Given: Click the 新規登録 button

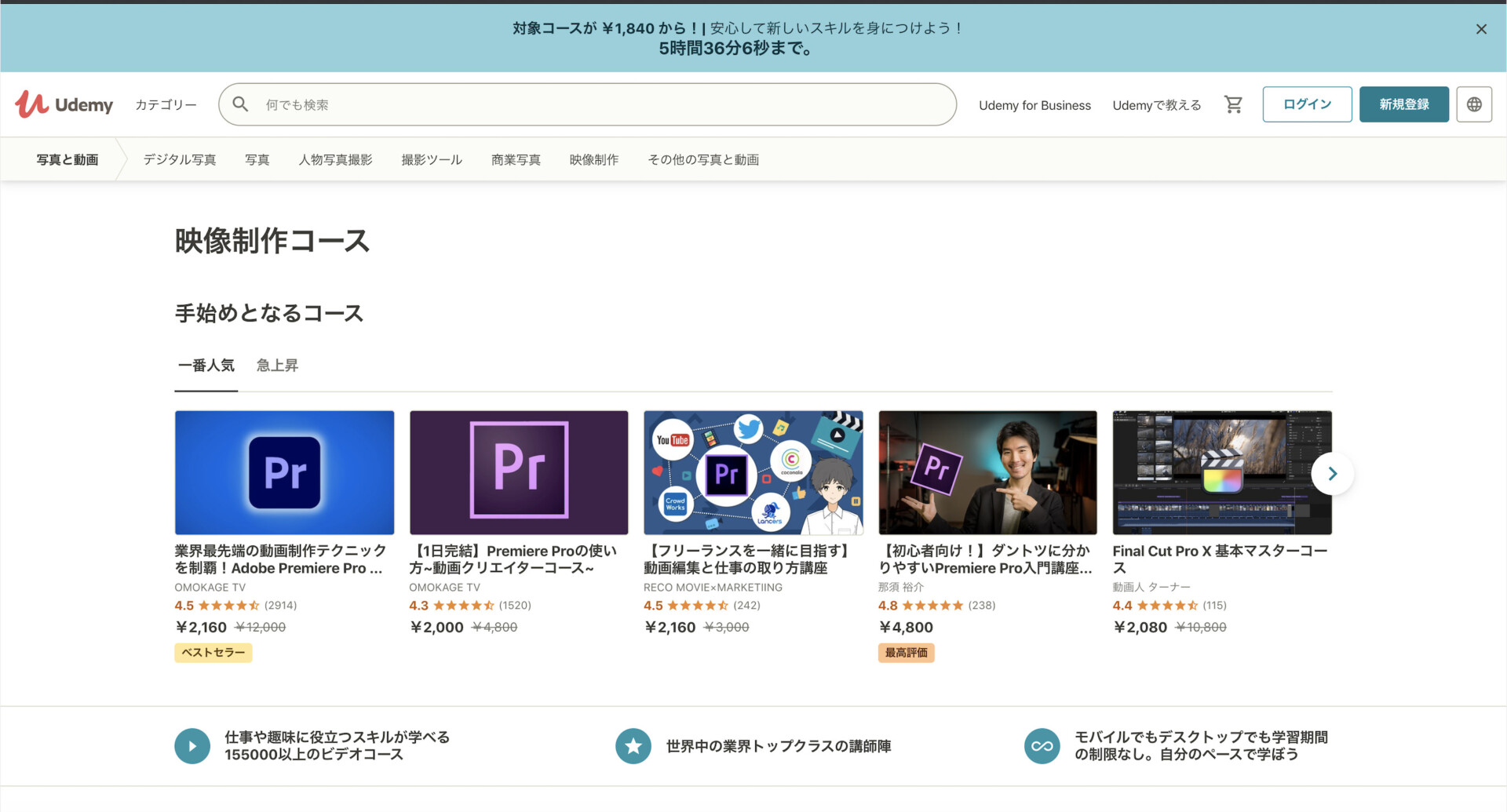Looking at the screenshot, I should 1403,104.
